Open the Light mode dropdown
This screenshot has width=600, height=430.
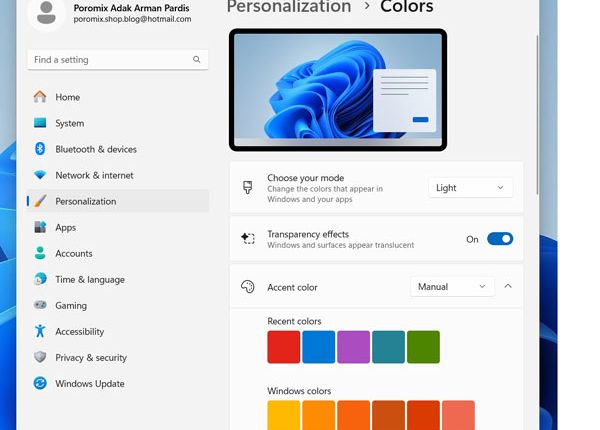(x=470, y=187)
